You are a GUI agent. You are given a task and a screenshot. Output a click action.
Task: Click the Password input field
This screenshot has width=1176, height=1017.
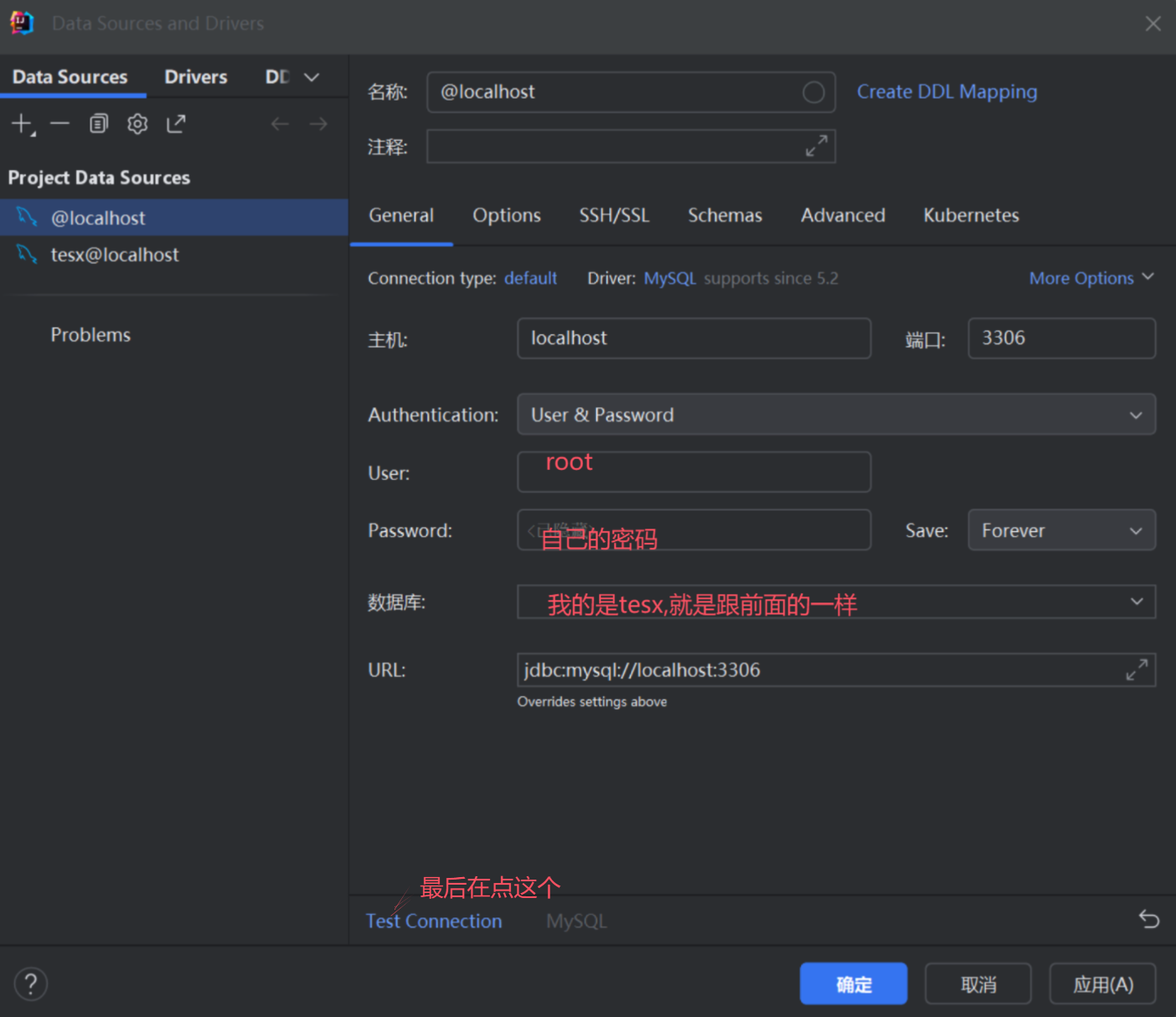(694, 529)
